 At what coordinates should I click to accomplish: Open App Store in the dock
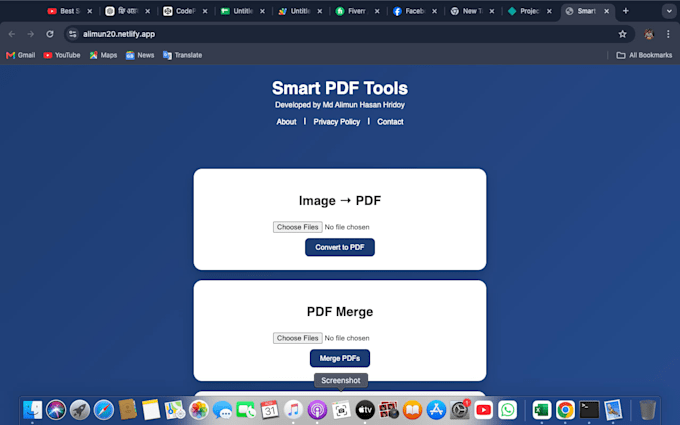point(436,410)
